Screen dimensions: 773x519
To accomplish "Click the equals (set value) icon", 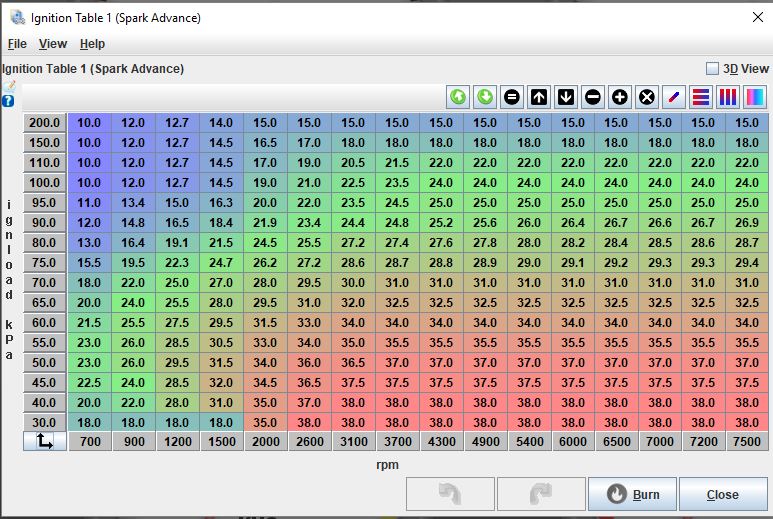I will [x=512, y=97].
